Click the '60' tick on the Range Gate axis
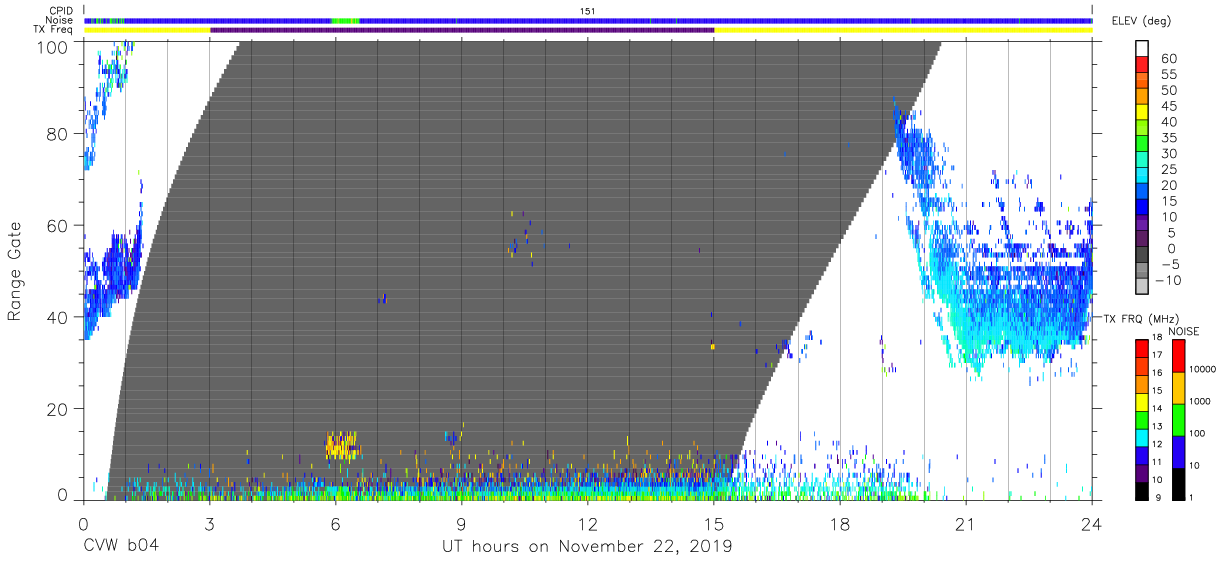 click(x=57, y=226)
